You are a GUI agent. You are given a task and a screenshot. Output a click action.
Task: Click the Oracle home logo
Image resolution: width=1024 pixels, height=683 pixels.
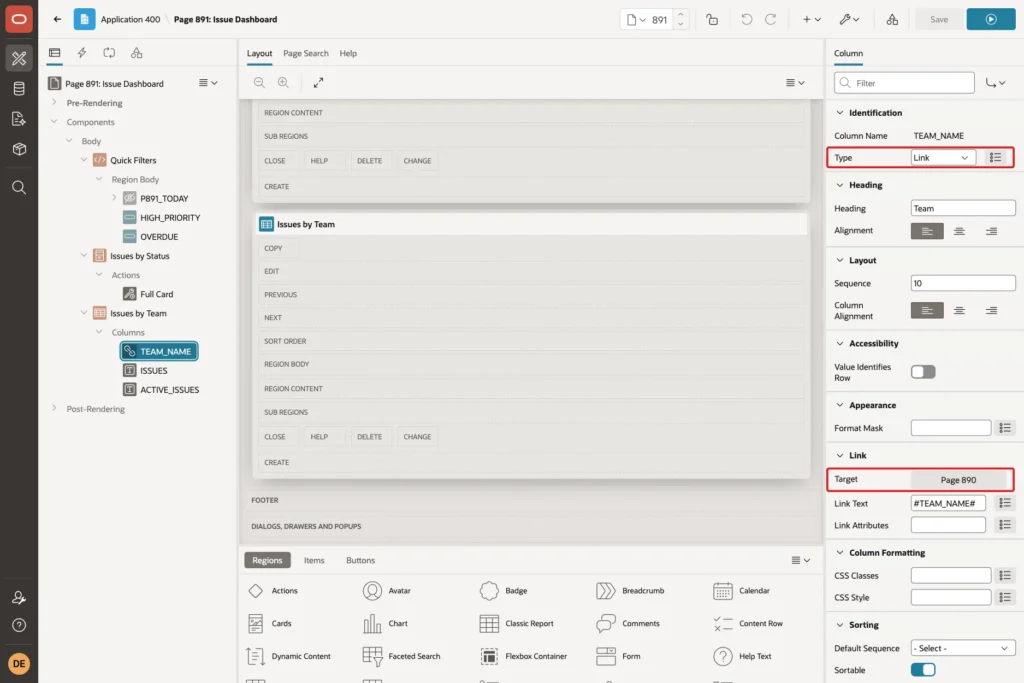19,19
